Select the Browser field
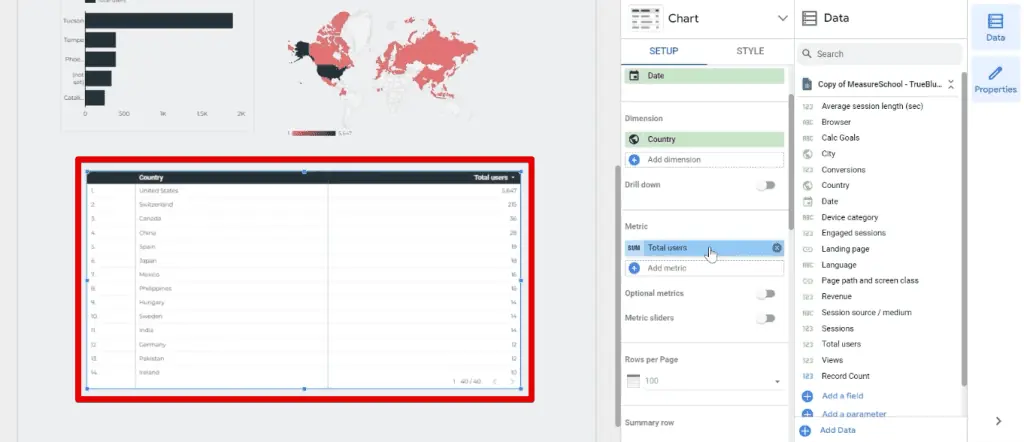1024x442 pixels. pos(836,122)
